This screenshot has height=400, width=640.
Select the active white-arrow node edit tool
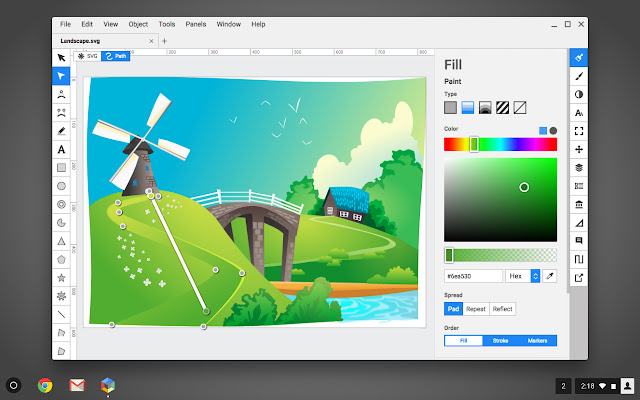click(61, 76)
